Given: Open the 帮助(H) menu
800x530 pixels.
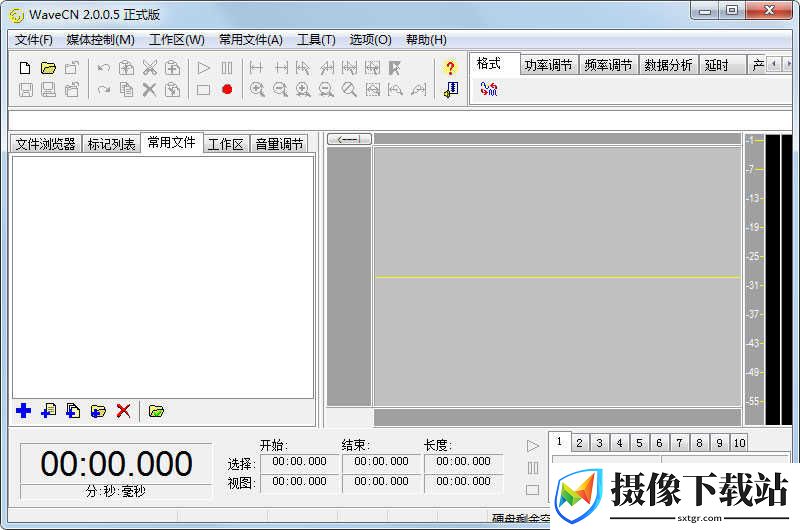Looking at the screenshot, I should [x=426, y=40].
